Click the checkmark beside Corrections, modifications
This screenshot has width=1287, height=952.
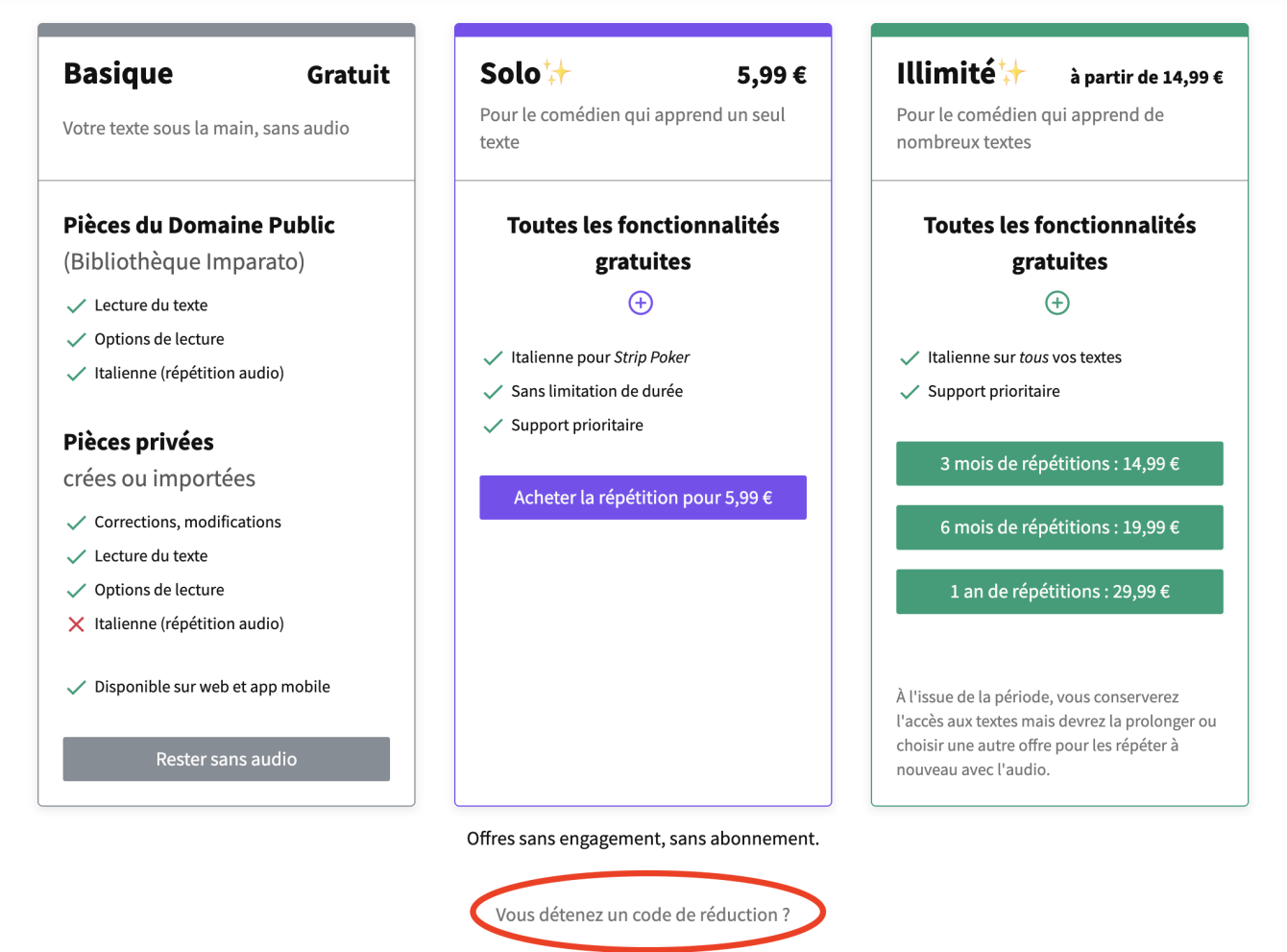coord(77,523)
